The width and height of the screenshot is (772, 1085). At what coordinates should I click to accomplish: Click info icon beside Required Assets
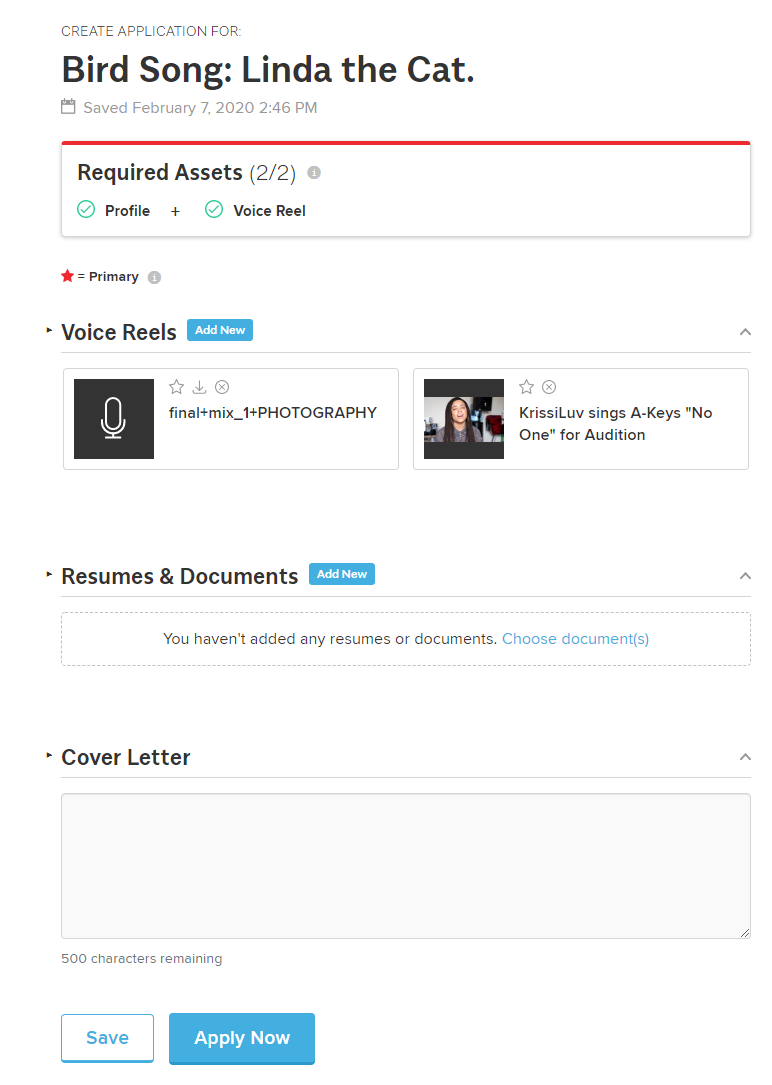[314, 173]
